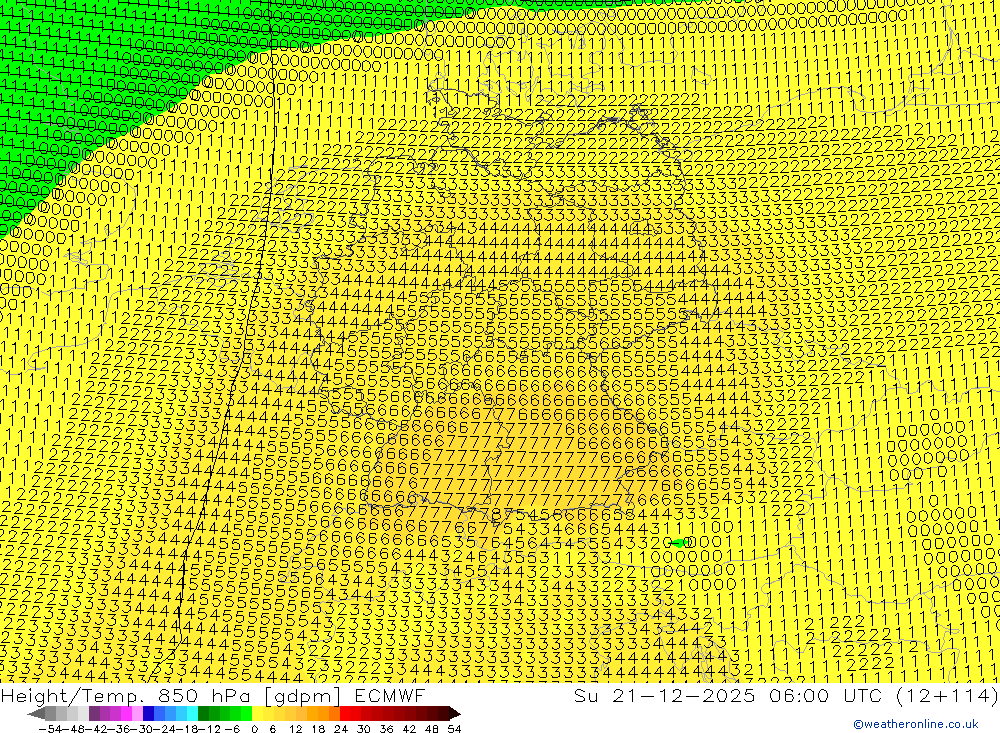The image size is (1000, 733).
Task: Pick the dark green legend swatch at -18
Action: (x=203, y=713)
